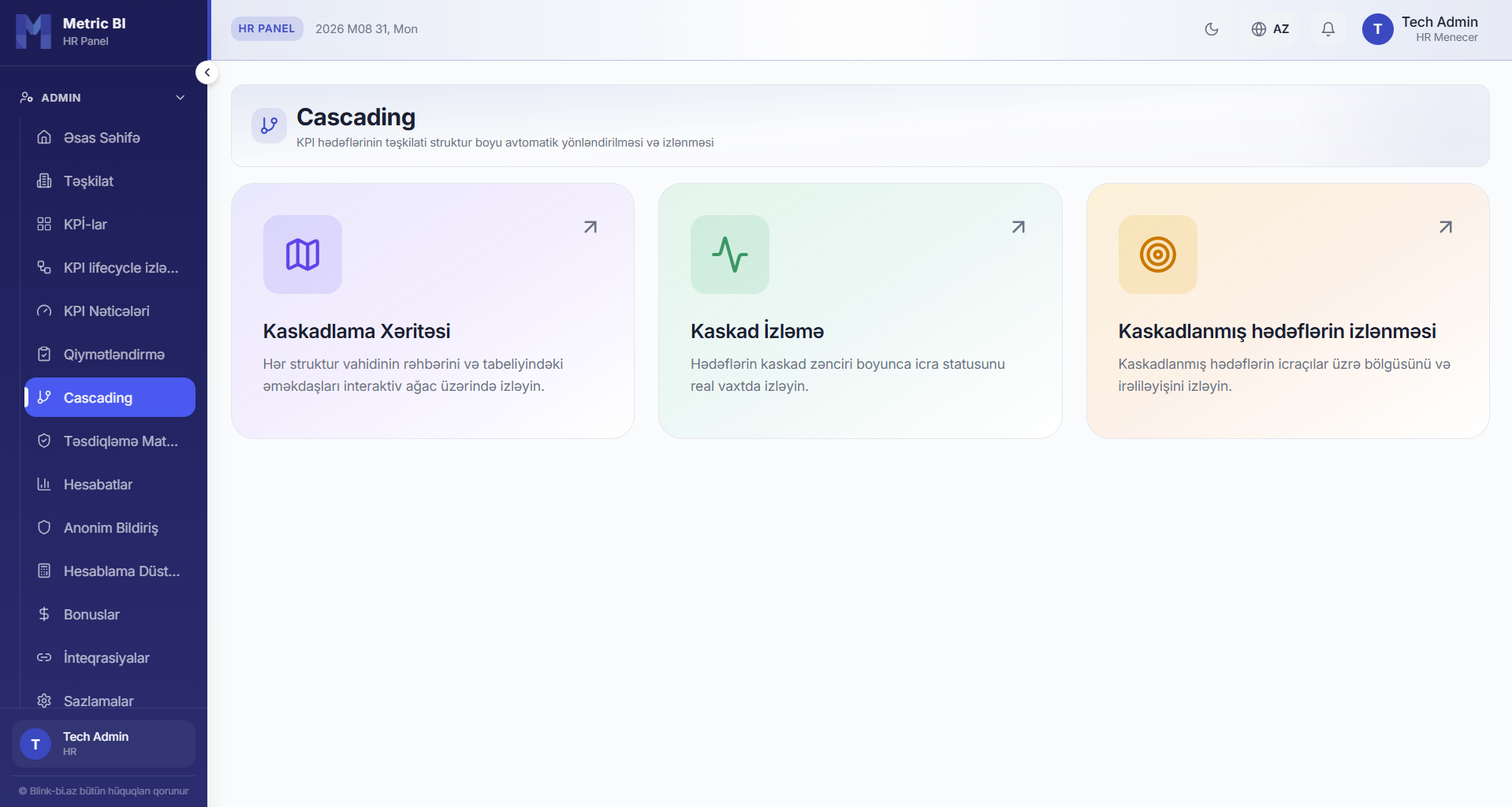Click the Kaskadlama Xəritəsi map icon
Screen dimensions: 1512x807
(303, 255)
